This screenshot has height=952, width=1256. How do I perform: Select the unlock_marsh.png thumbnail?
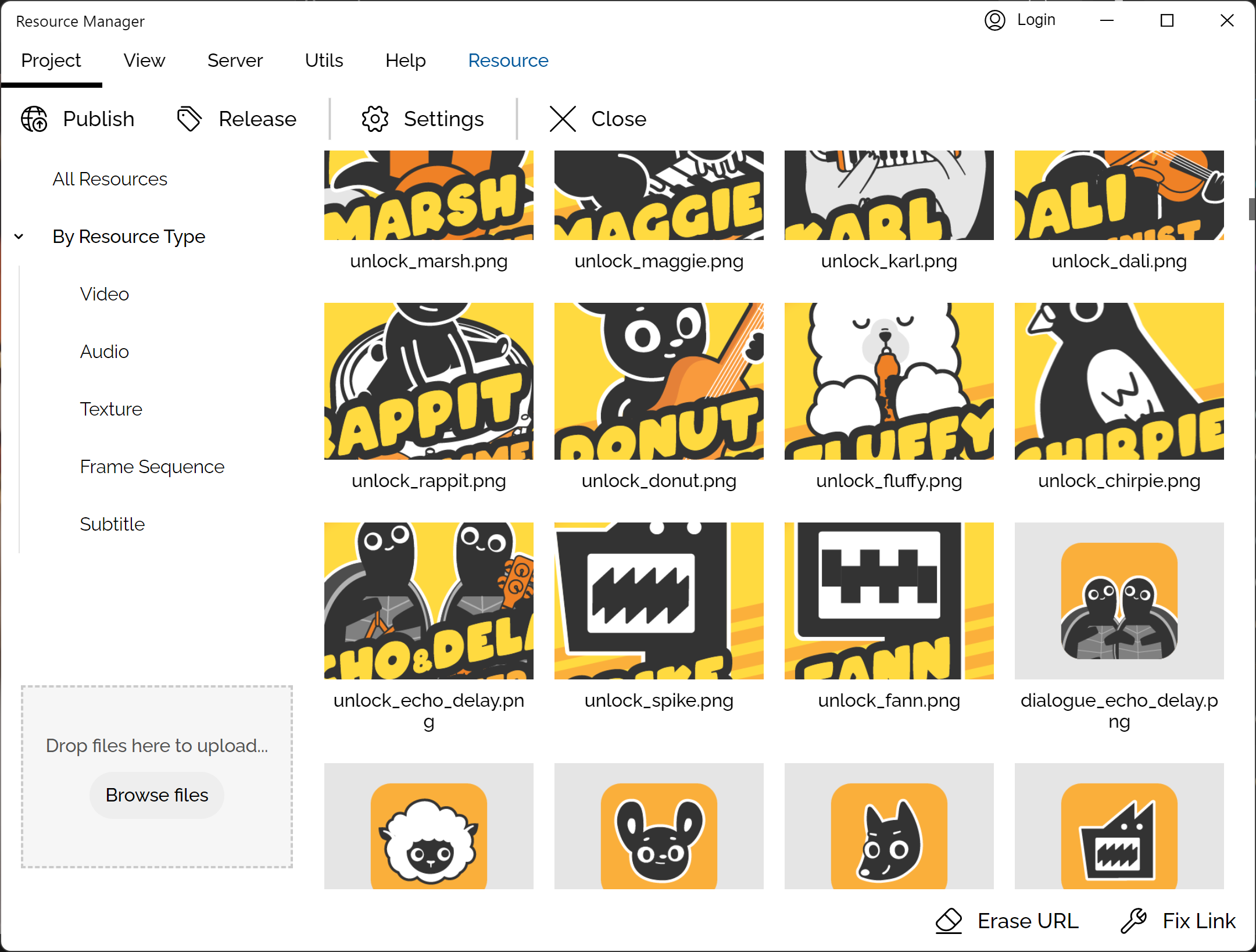click(x=429, y=195)
